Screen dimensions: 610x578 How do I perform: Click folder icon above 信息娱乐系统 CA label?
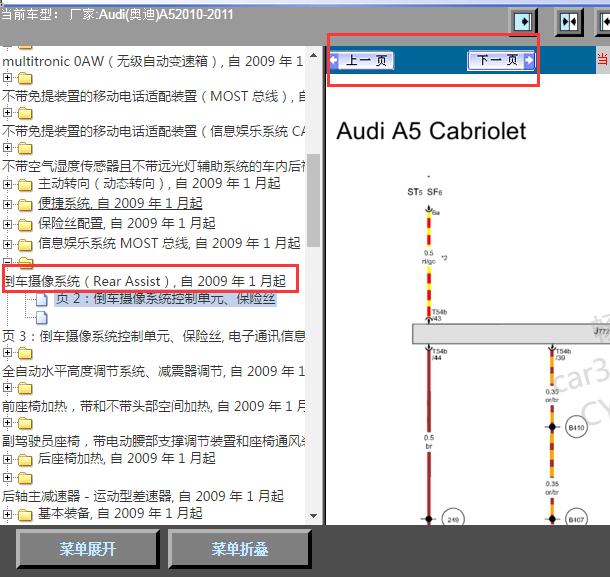(x=25, y=113)
